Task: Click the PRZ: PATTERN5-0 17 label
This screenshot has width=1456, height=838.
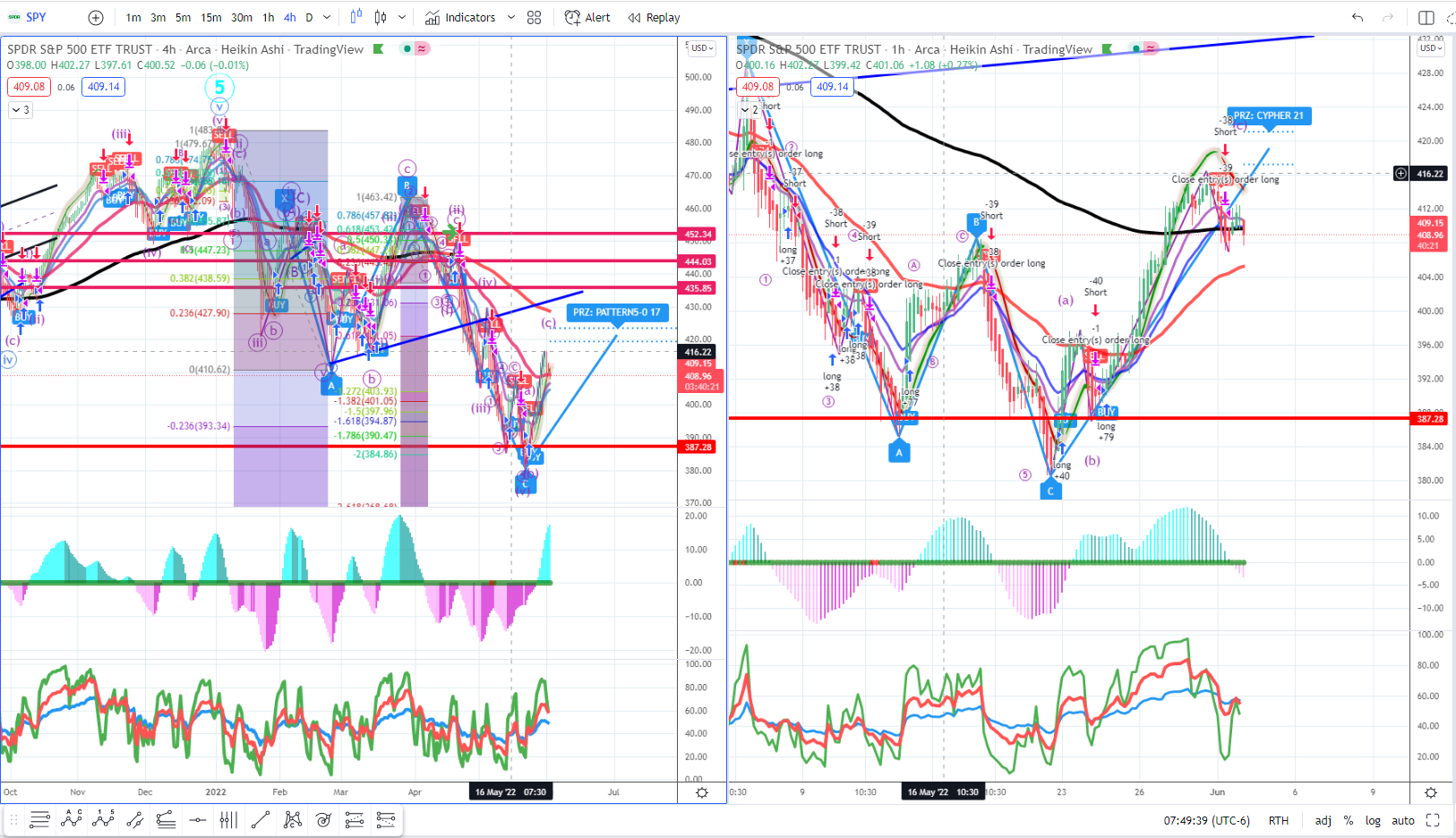Action: tap(617, 312)
